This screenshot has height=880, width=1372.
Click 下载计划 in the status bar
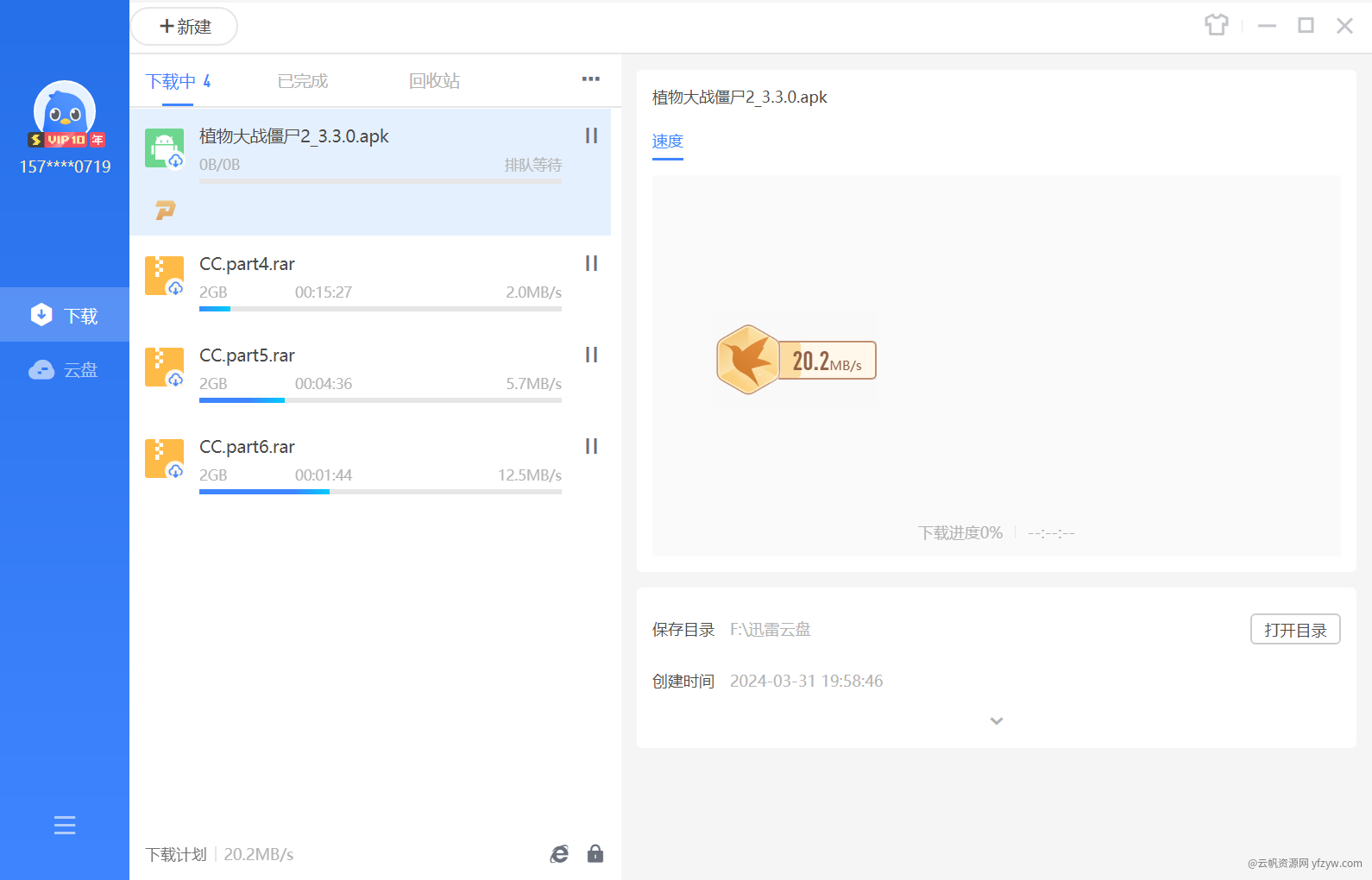coord(176,855)
